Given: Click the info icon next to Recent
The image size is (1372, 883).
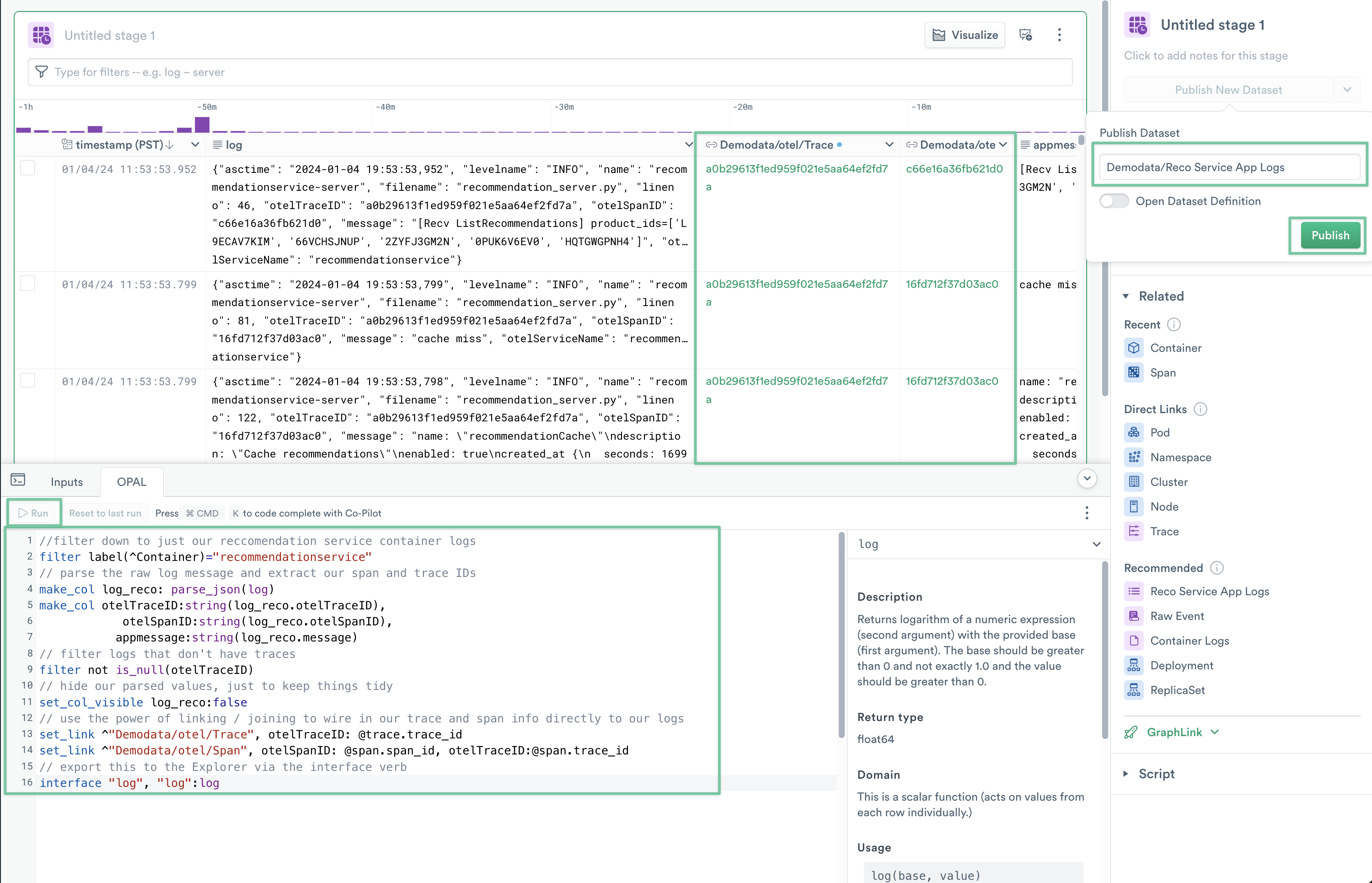Looking at the screenshot, I should click(x=1174, y=324).
